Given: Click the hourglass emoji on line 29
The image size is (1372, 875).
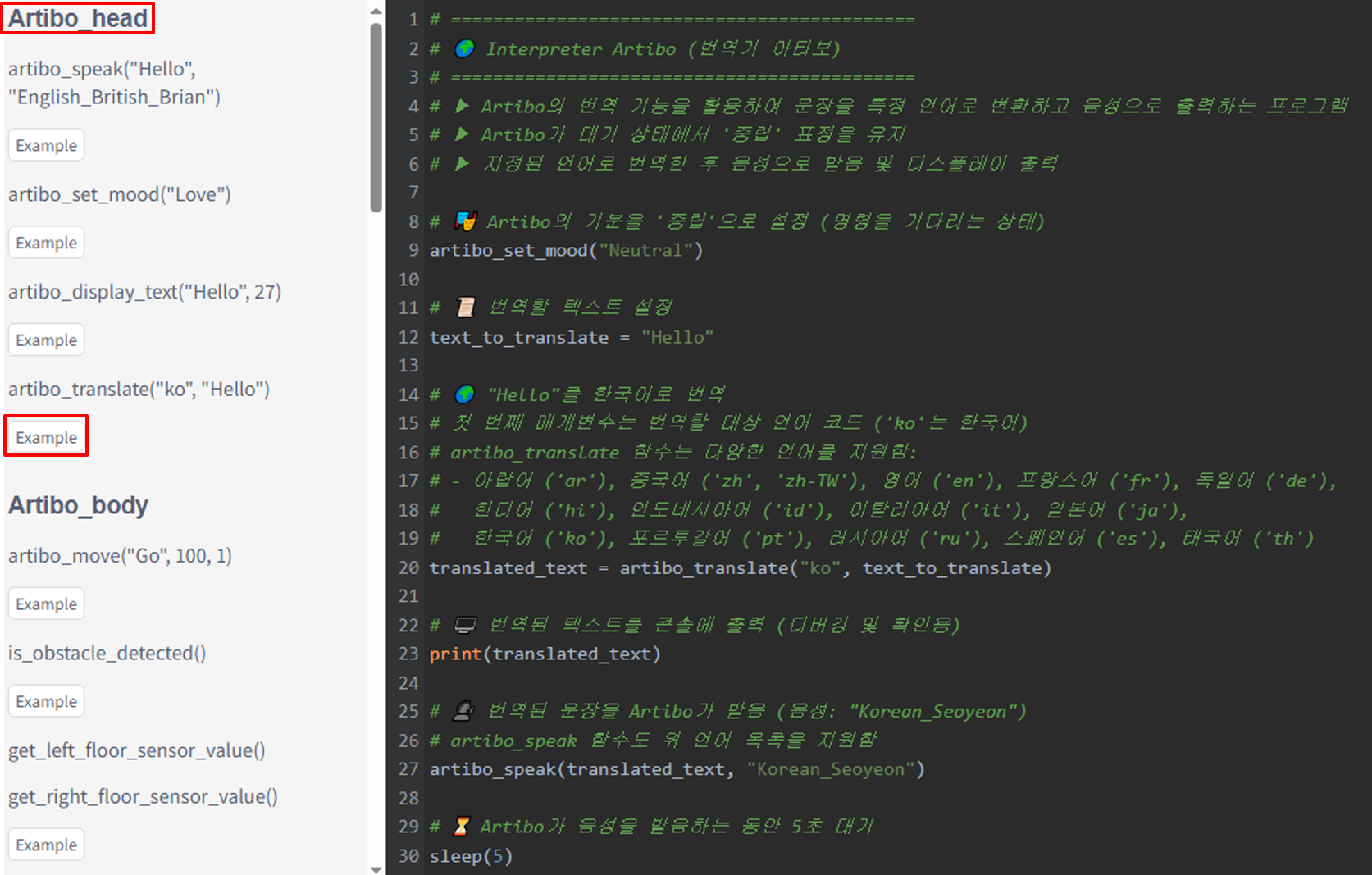Looking at the screenshot, I should coord(462,826).
